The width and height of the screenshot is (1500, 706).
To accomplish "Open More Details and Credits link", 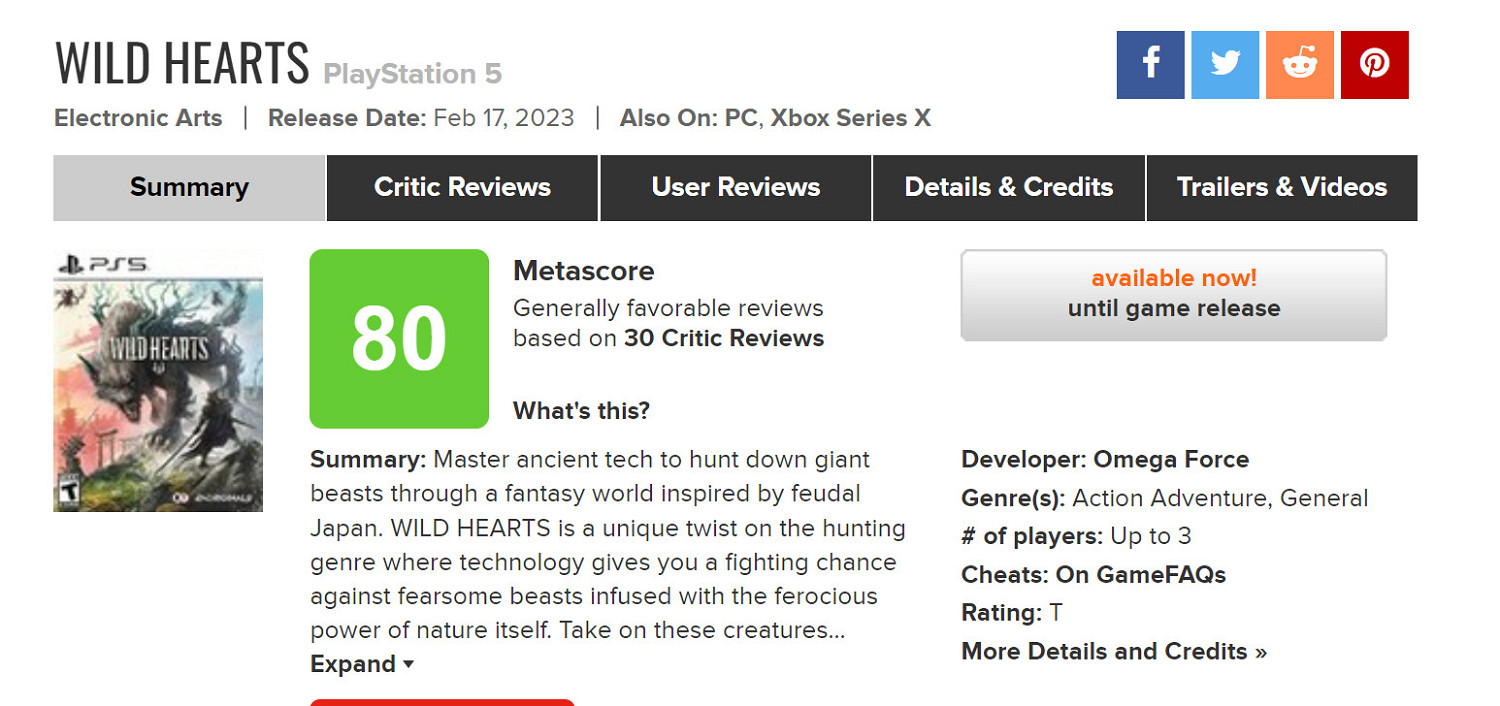I will 1113,651.
